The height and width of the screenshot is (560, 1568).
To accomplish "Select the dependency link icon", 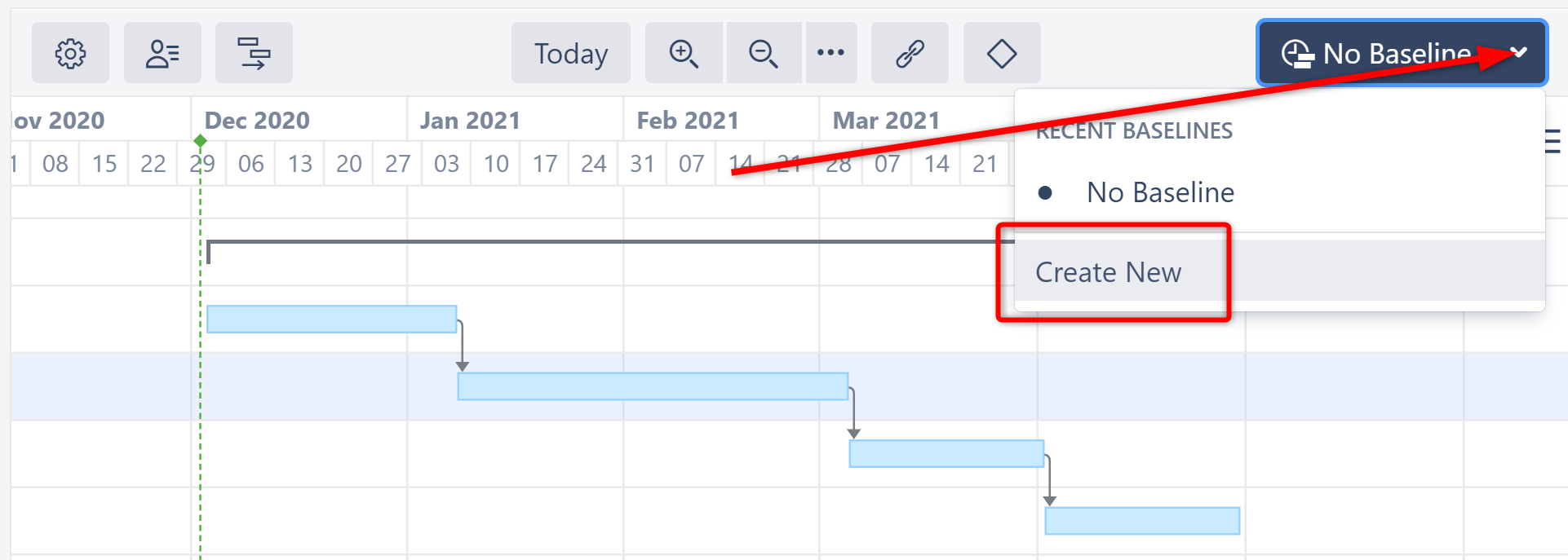I will pos(910,53).
